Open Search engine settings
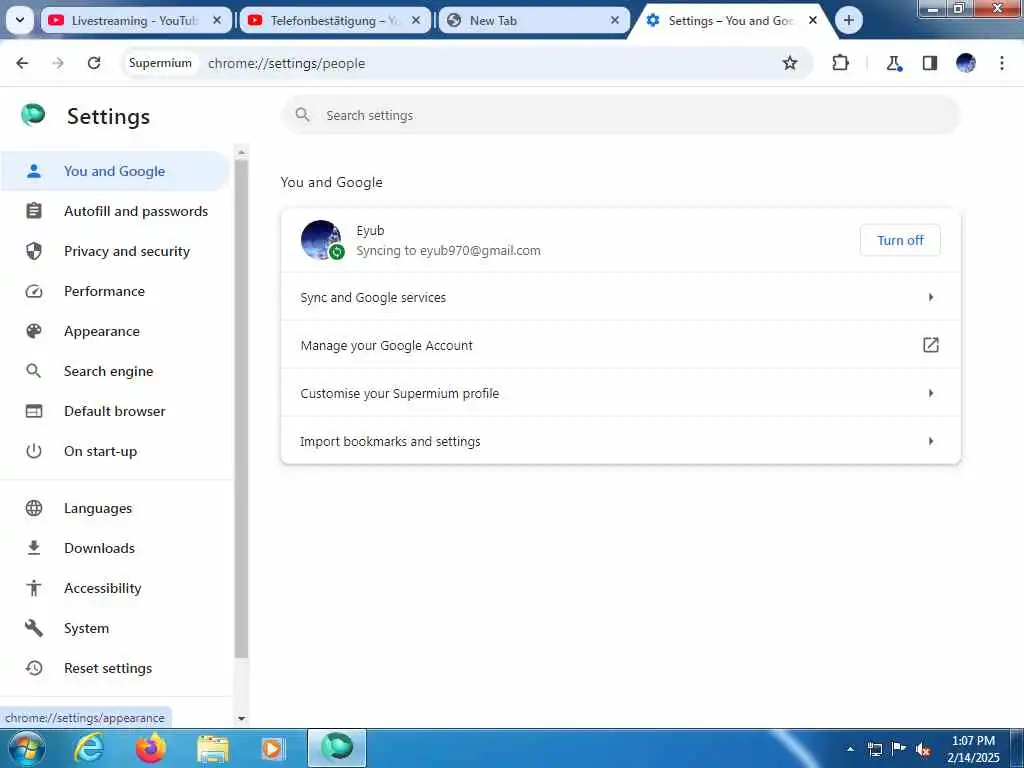Screen dimensions: 1024x768 click(108, 371)
